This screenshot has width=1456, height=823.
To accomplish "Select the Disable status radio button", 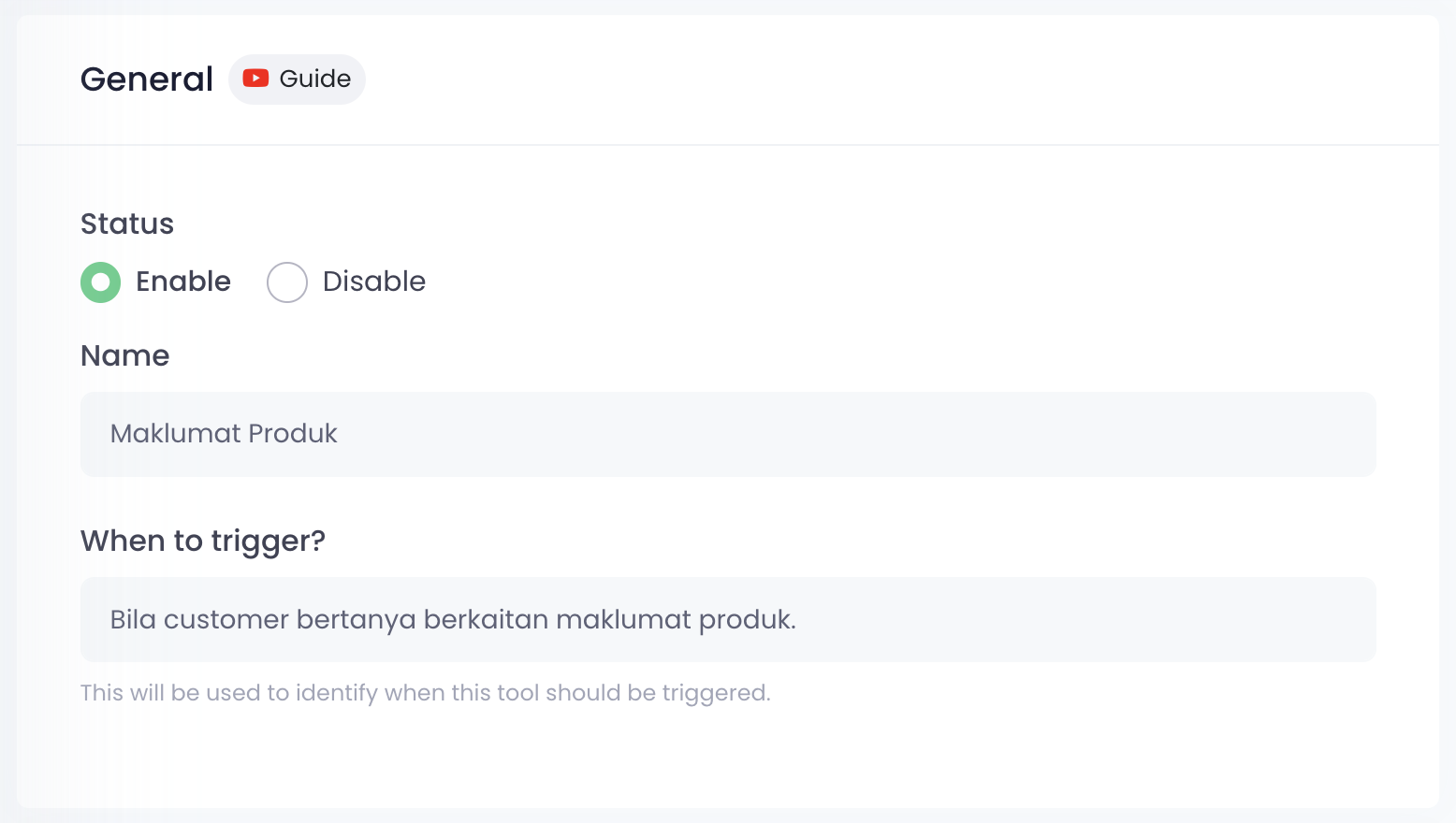I will 287,282.
